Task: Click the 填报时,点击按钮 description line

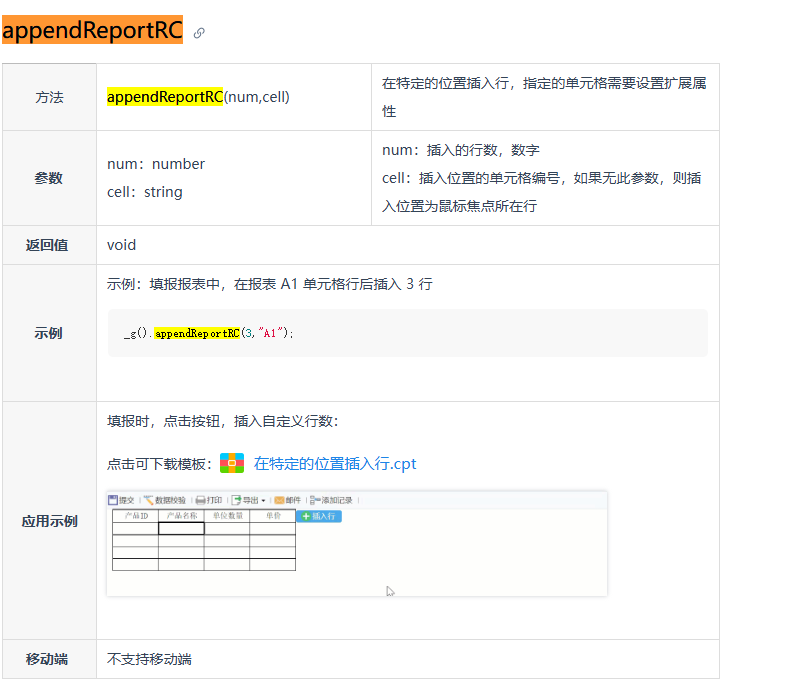Action: pos(223,421)
